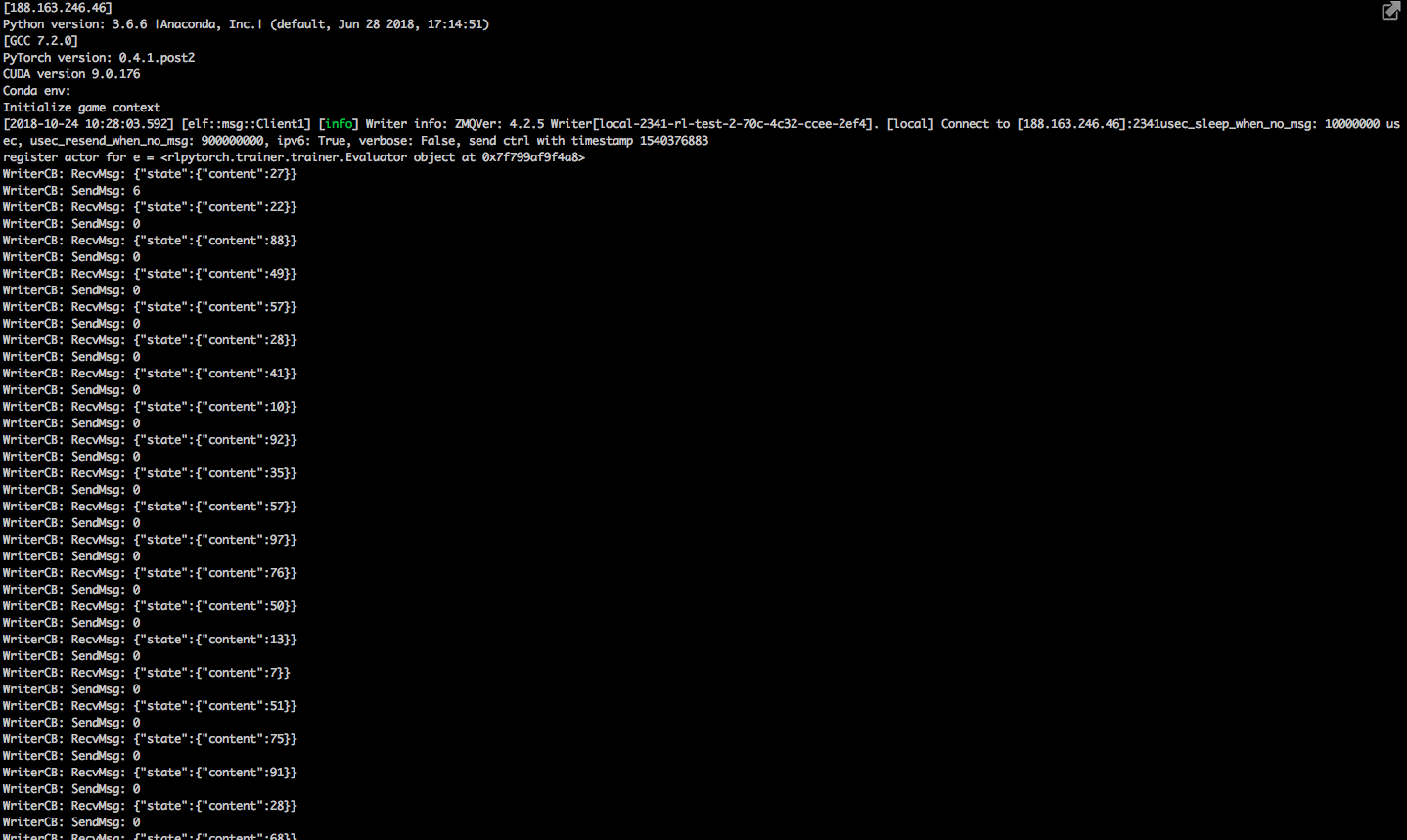Viewport: 1407px width, 840px height.
Task: Click the RecvMsg line with content 10
Action: pos(150,407)
